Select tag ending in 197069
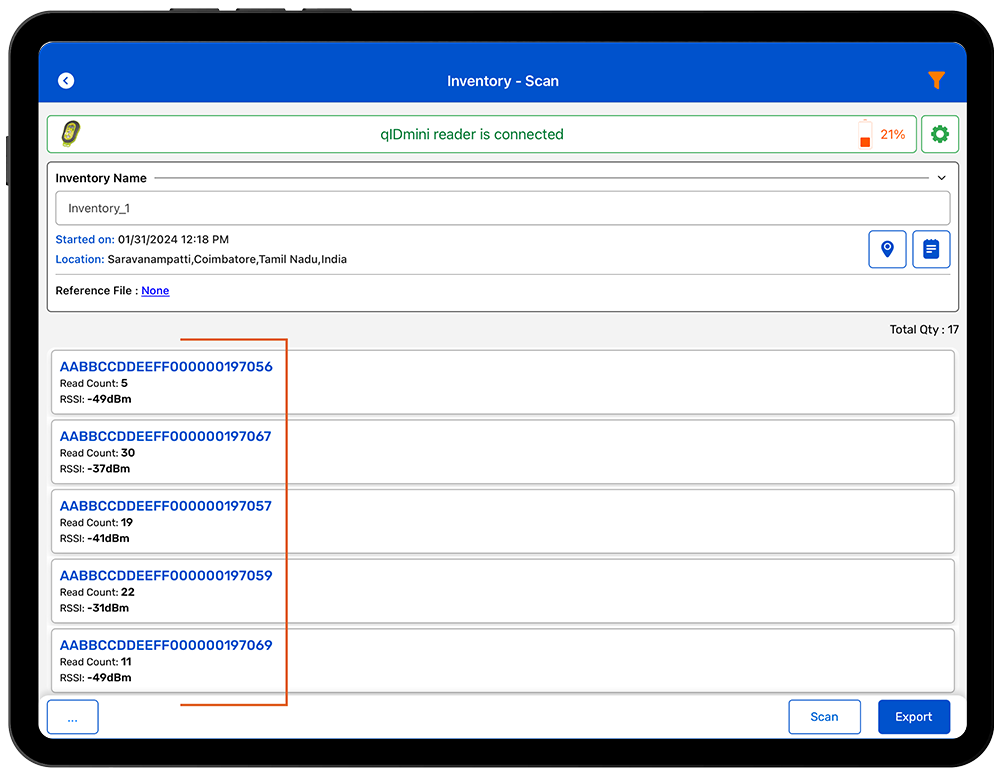The height and width of the screenshot is (774, 1000). (x=502, y=660)
